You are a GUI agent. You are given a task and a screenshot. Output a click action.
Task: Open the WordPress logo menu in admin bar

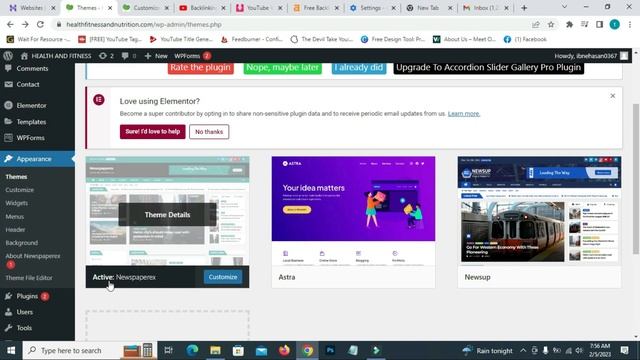pos(8,56)
